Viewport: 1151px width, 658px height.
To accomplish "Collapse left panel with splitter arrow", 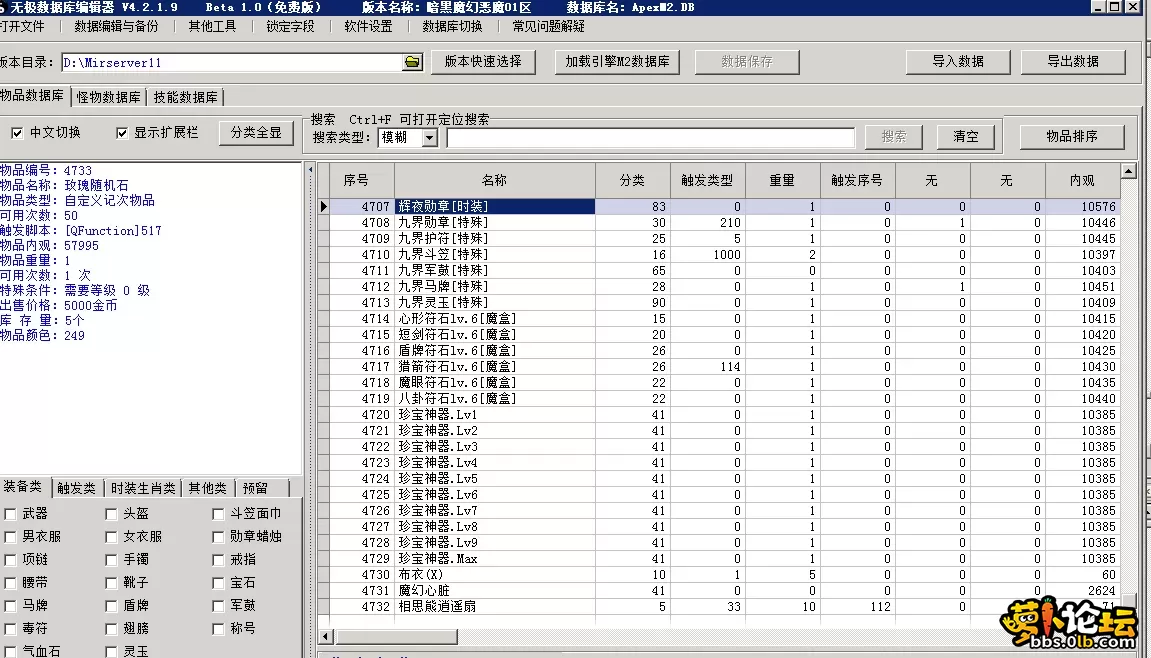I will [x=310, y=170].
